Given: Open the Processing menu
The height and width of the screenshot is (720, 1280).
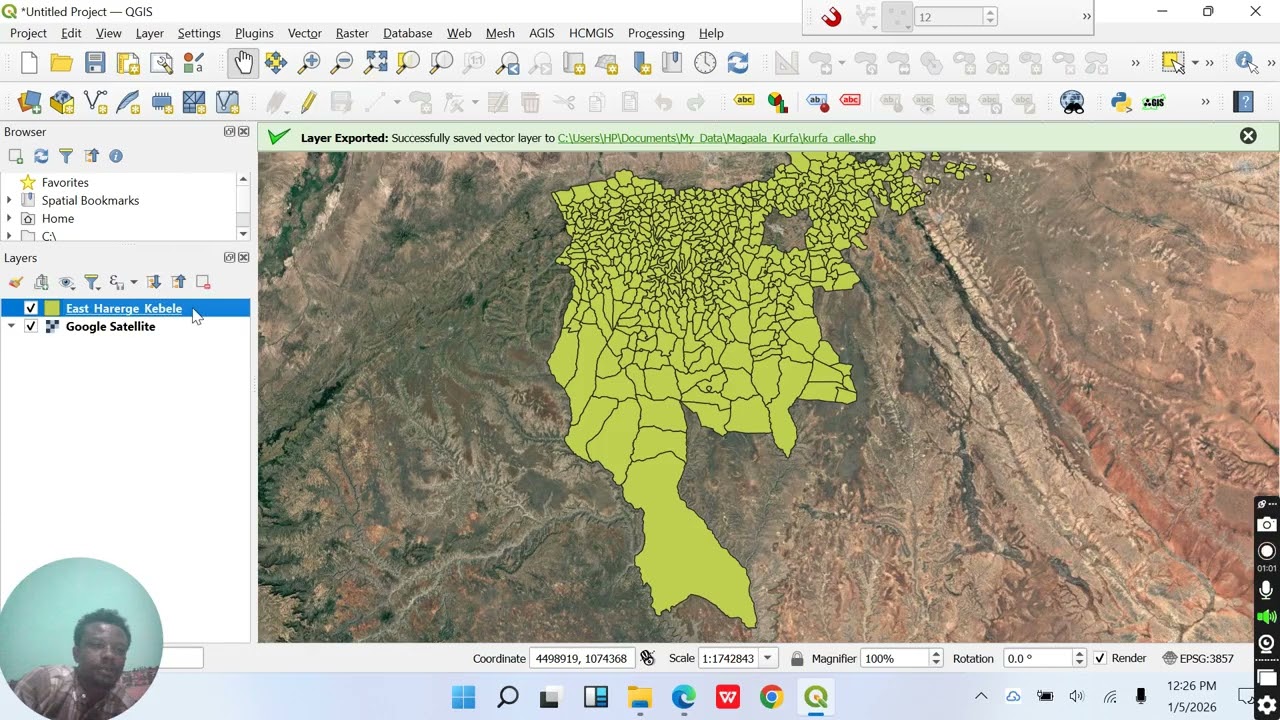Looking at the screenshot, I should 656,33.
